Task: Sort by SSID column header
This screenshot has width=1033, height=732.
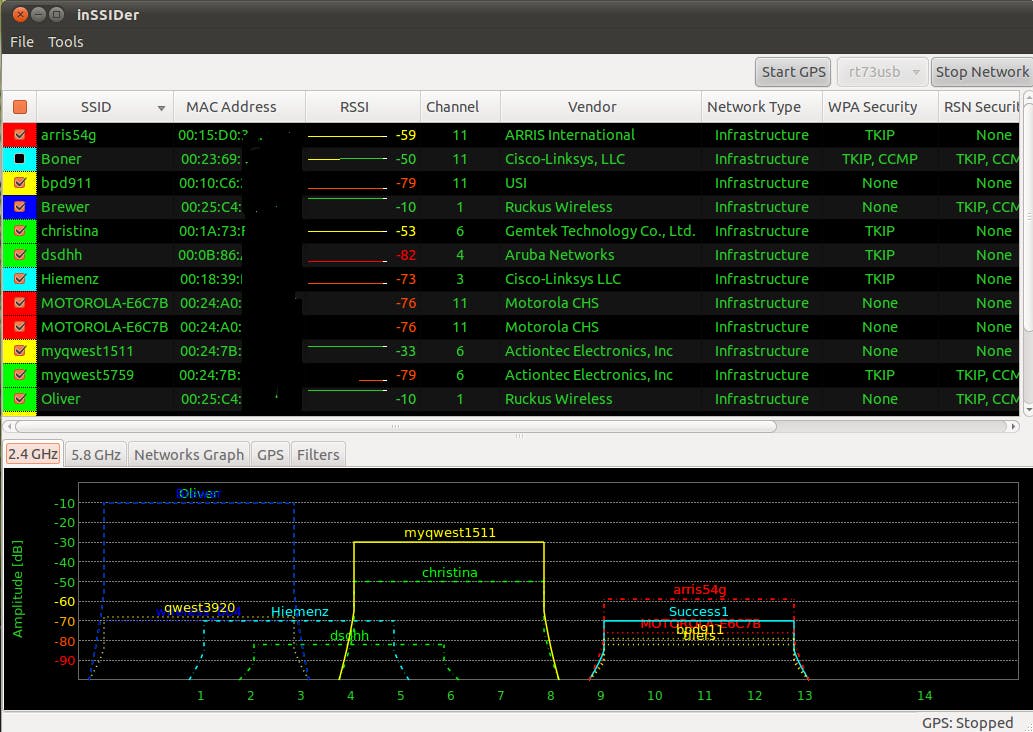Action: [x=105, y=107]
